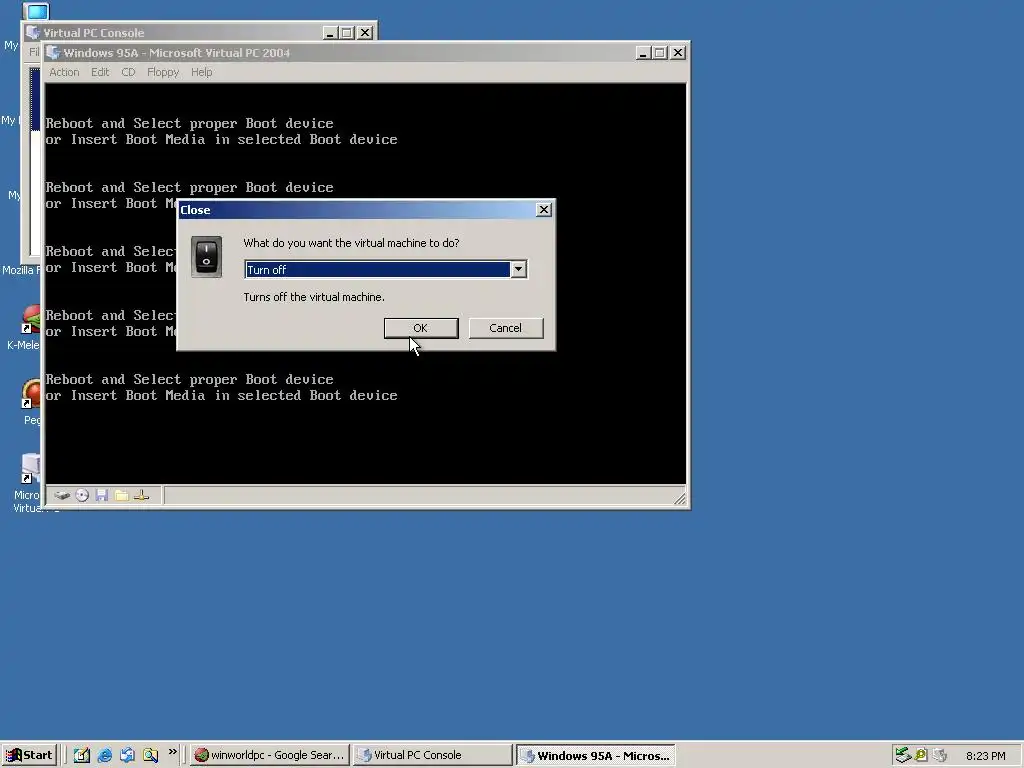Open the dropdown arrow next to Turn off
Screen dimensions: 1024x768
pyautogui.click(x=519, y=269)
